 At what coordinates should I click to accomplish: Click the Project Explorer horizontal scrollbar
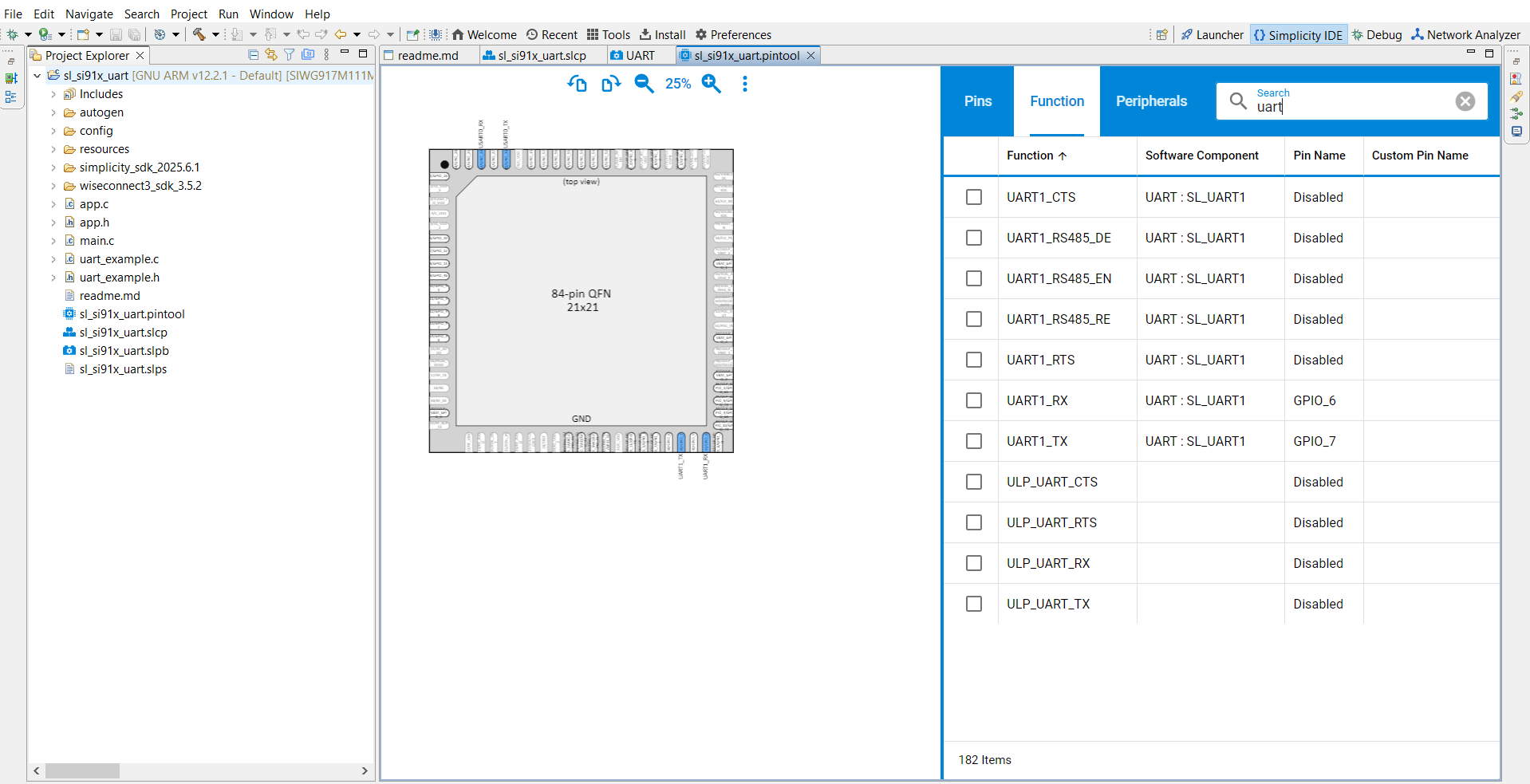click(x=199, y=770)
